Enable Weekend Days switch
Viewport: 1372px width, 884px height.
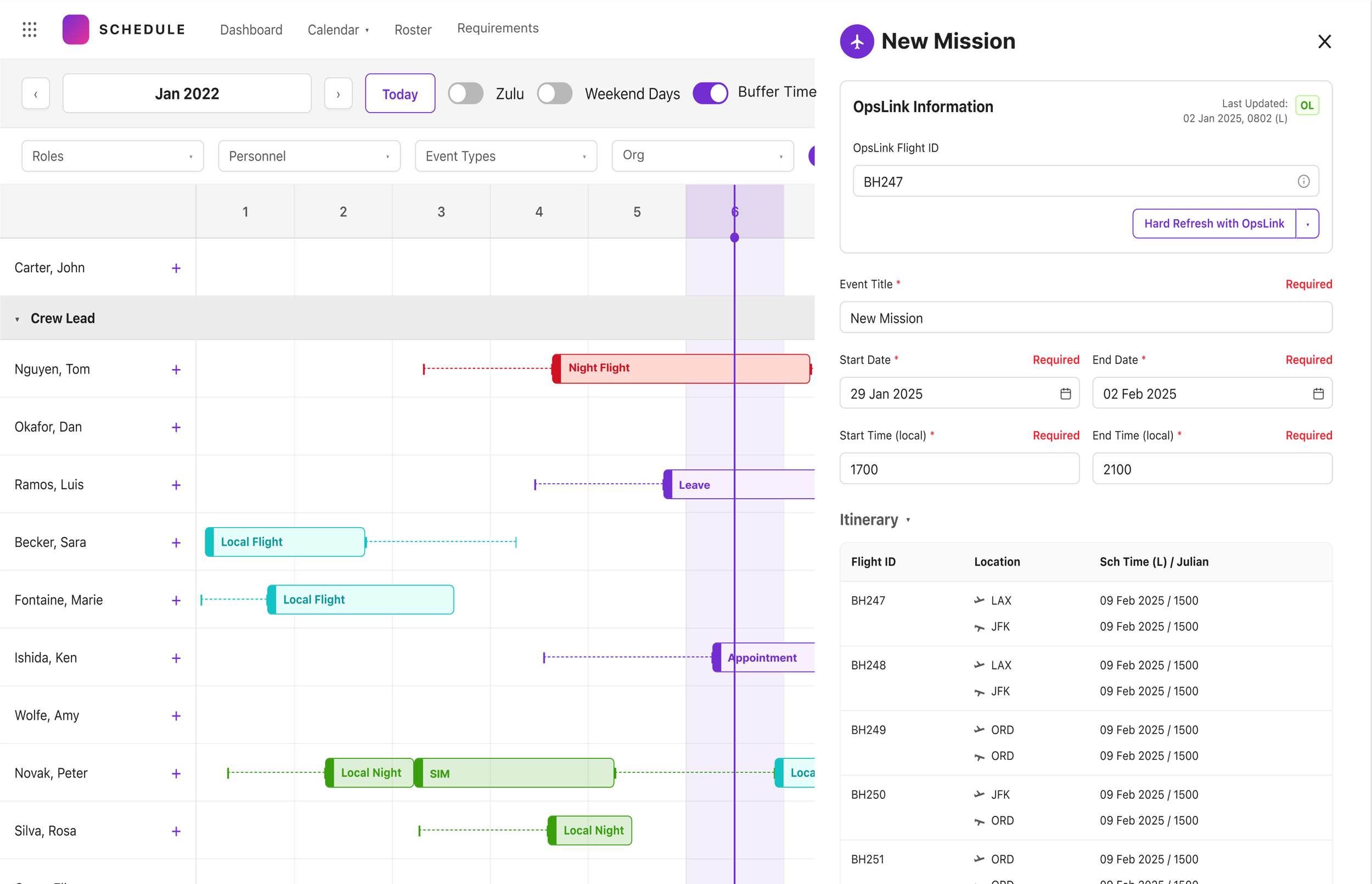555,93
